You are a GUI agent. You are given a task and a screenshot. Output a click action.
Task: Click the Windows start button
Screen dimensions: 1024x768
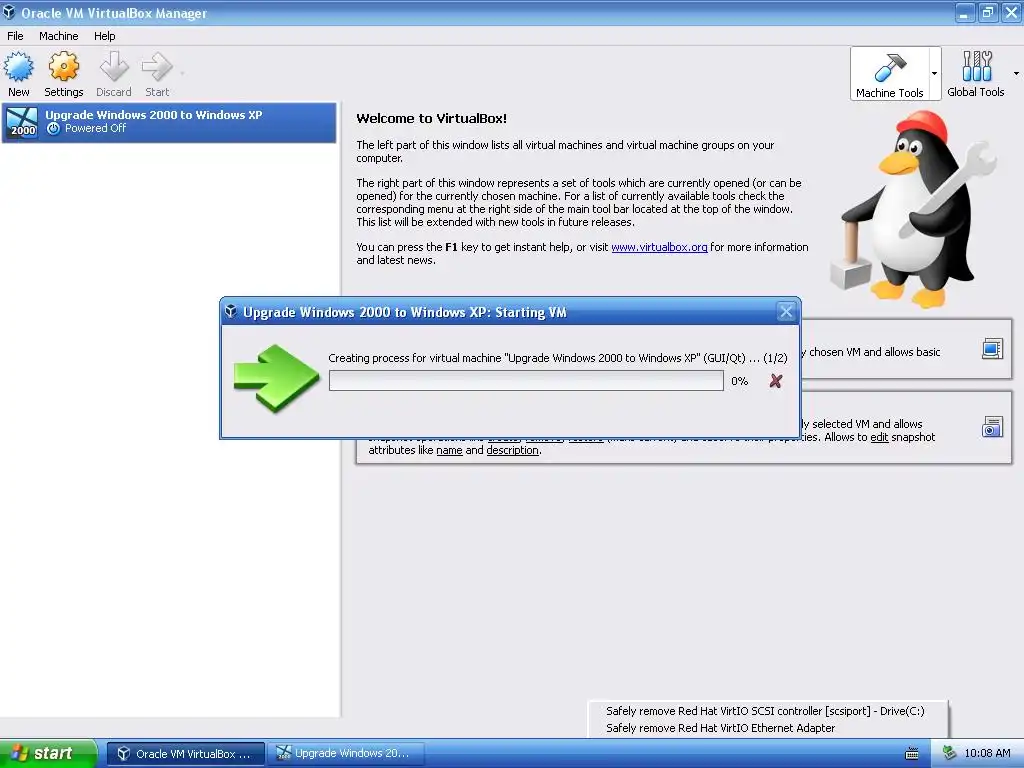tap(48, 753)
